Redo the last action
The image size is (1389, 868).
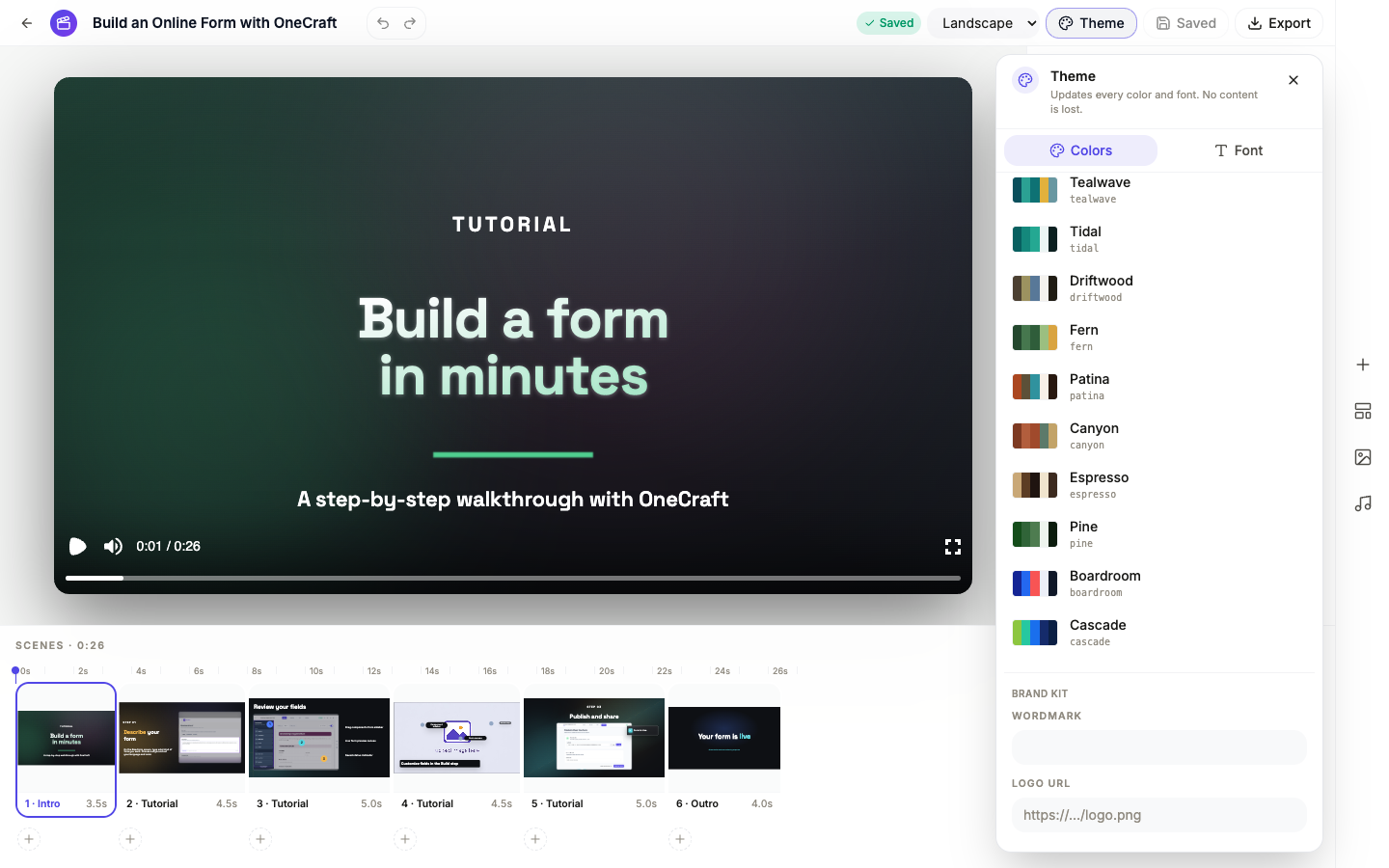pyautogui.click(x=410, y=23)
